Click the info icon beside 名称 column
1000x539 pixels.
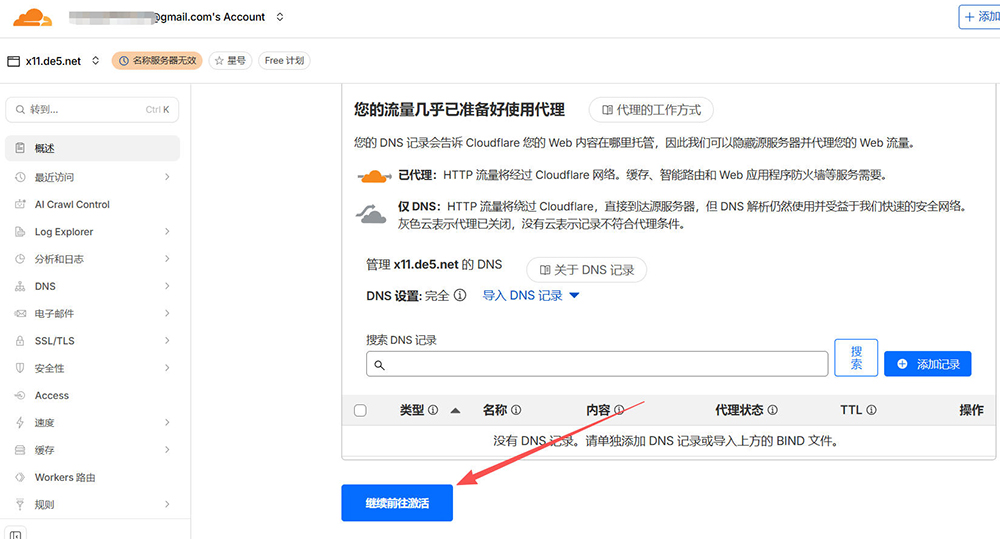516,410
